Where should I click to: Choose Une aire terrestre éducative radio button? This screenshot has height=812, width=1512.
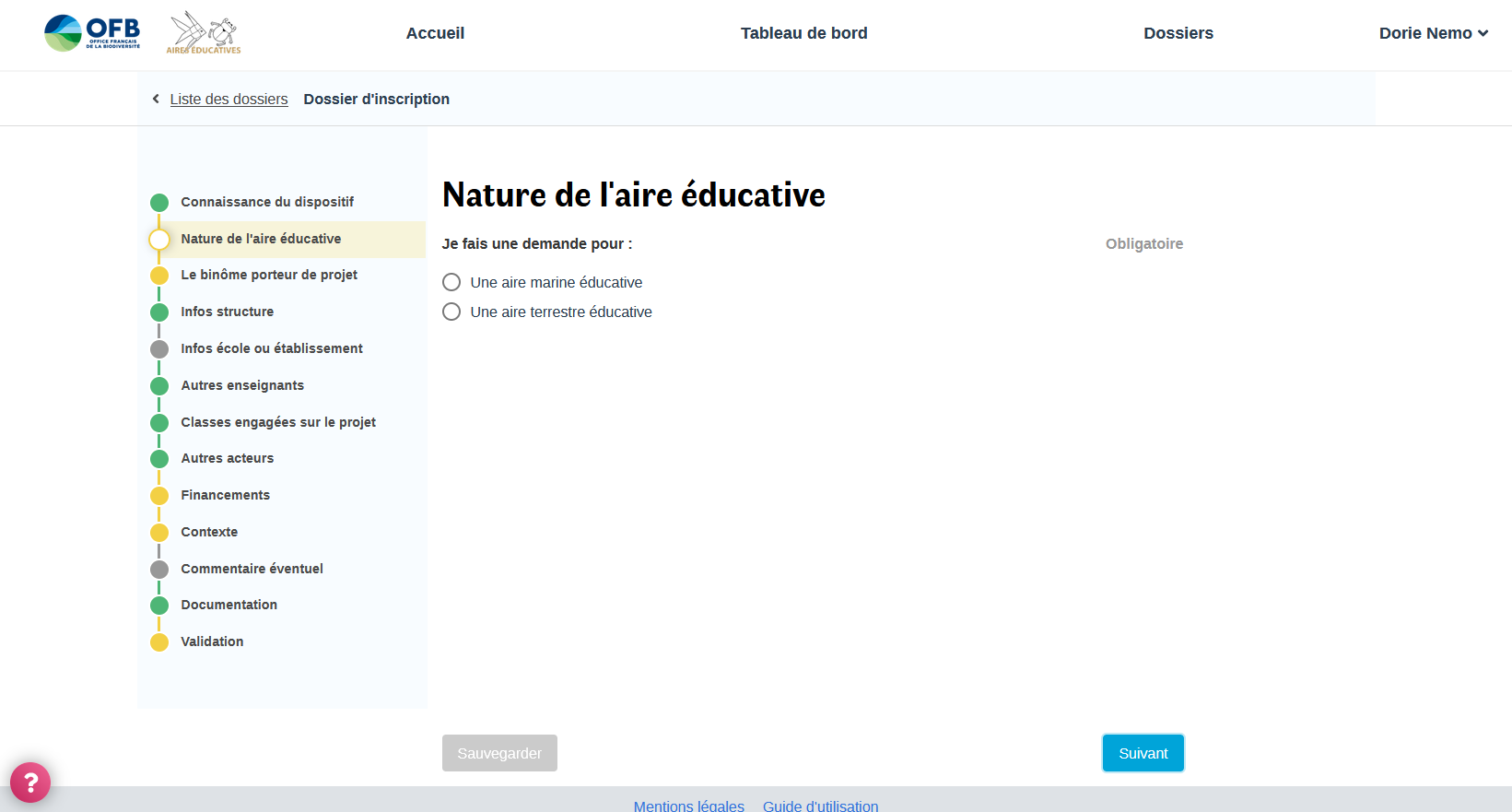click(451, 312)
